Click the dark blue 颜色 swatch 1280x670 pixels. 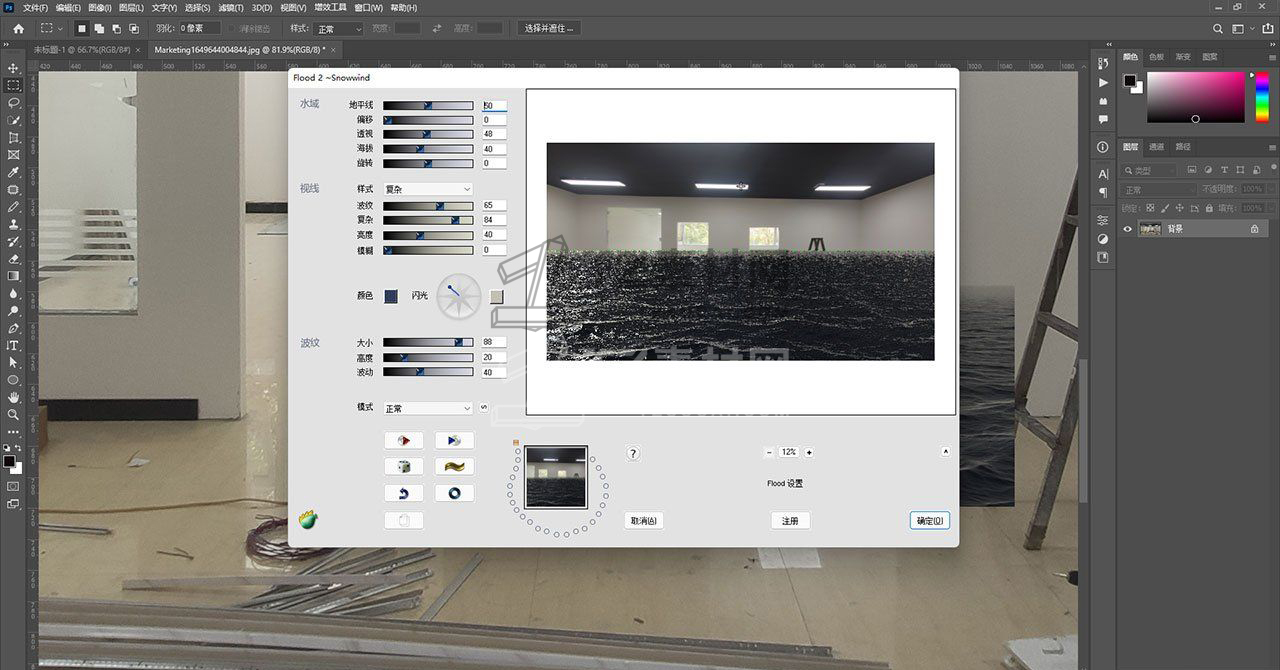392,296
